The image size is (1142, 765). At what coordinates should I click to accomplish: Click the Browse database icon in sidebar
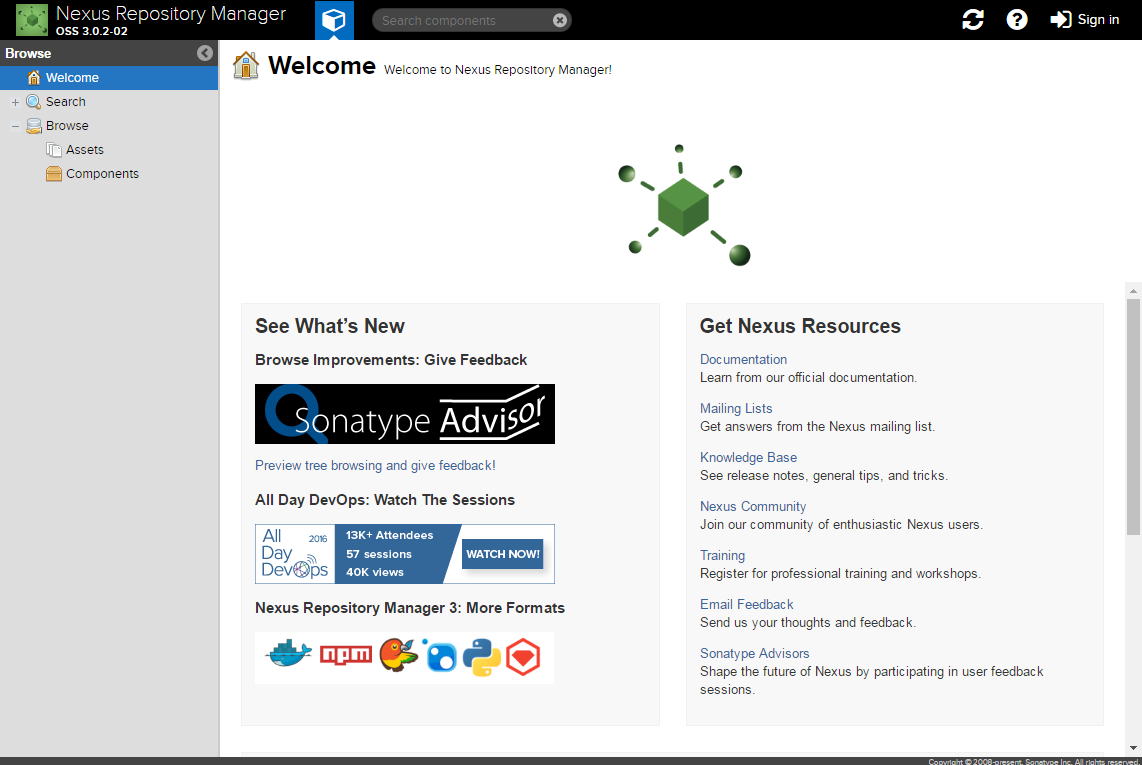(x=34, y=126)
